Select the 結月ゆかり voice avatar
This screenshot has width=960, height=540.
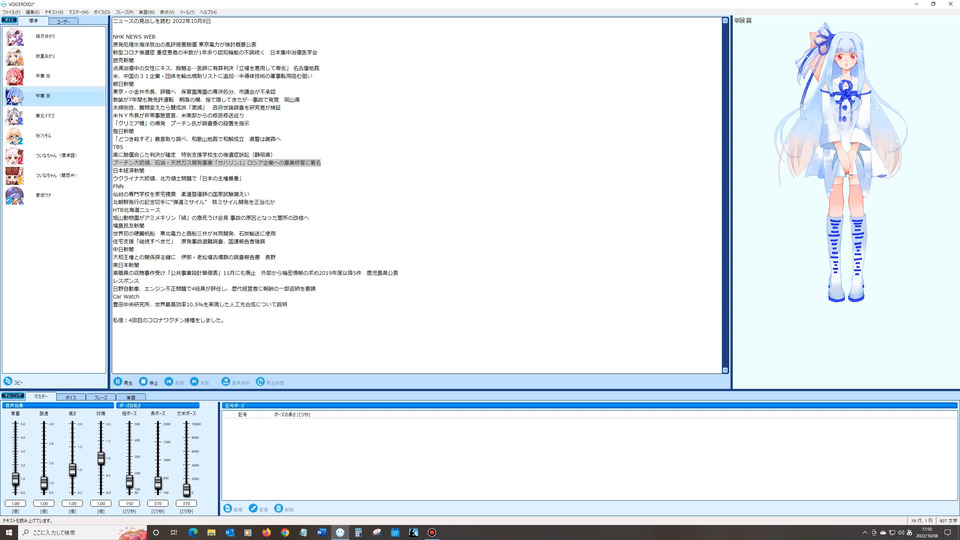pos(15,37)
